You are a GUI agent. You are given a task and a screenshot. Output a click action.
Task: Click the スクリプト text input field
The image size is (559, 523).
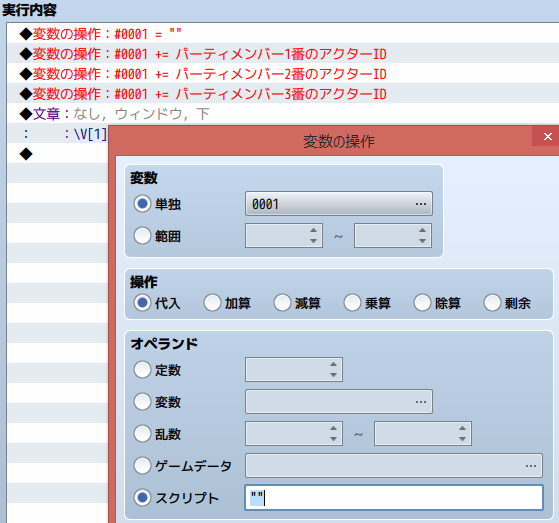(394, 497)
